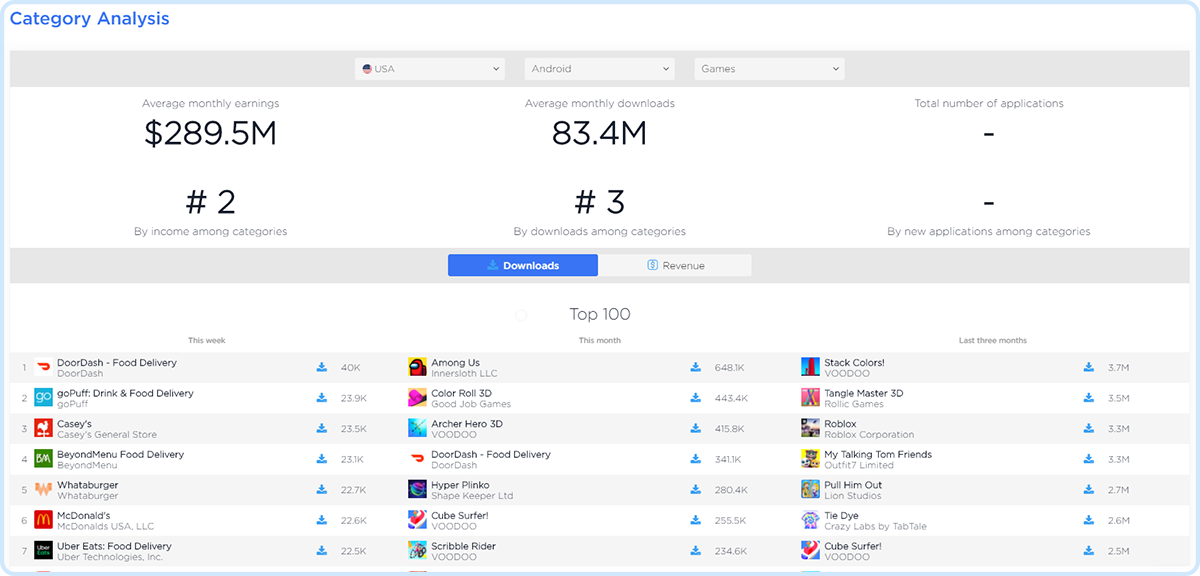Click the Among Us app icon
Screen dimensions: 1200x576
[417, 368]
